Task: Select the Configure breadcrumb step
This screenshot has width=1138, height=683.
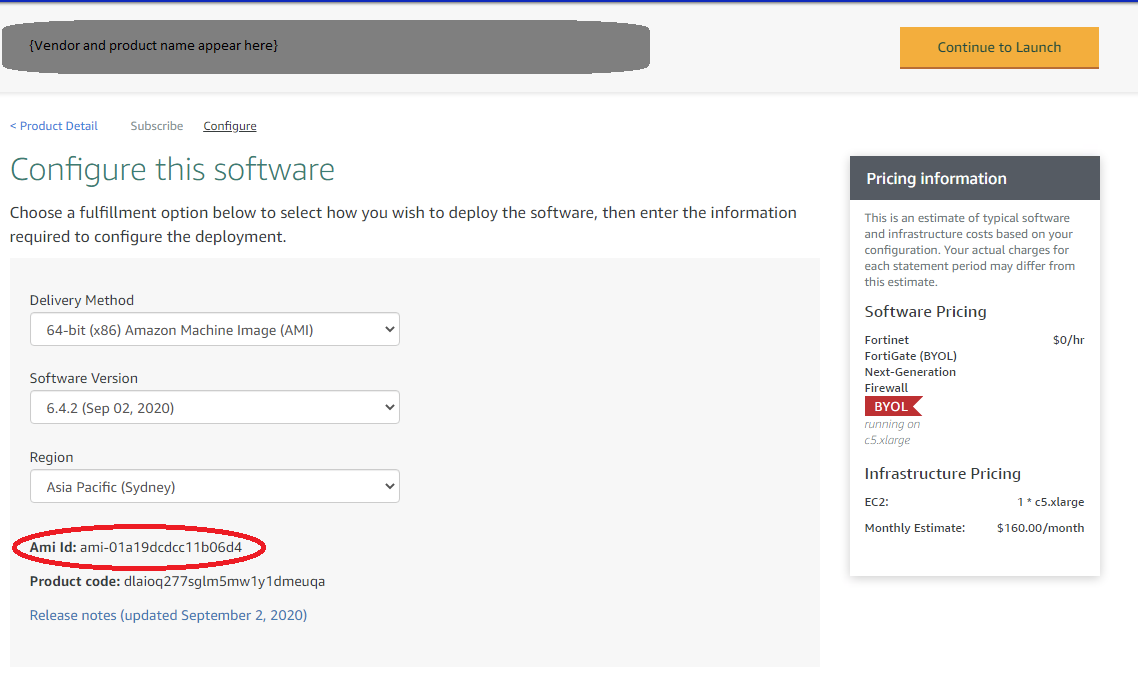Action: [230, 126]
